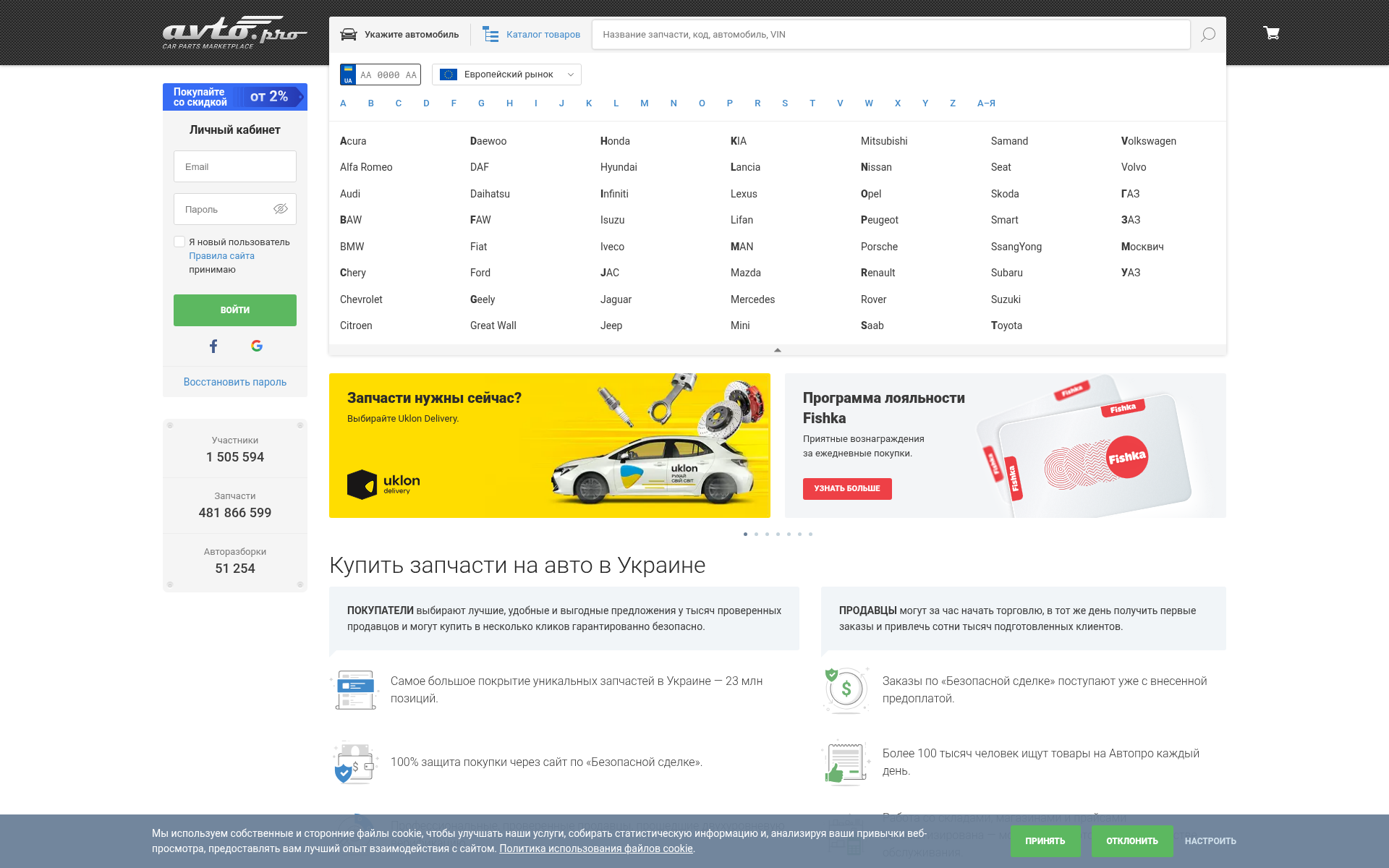The height and width of the screenshot is (868, 1389).
Task: Open Правила сайта link
Action: pyautogui.click(x=221, y=256)
